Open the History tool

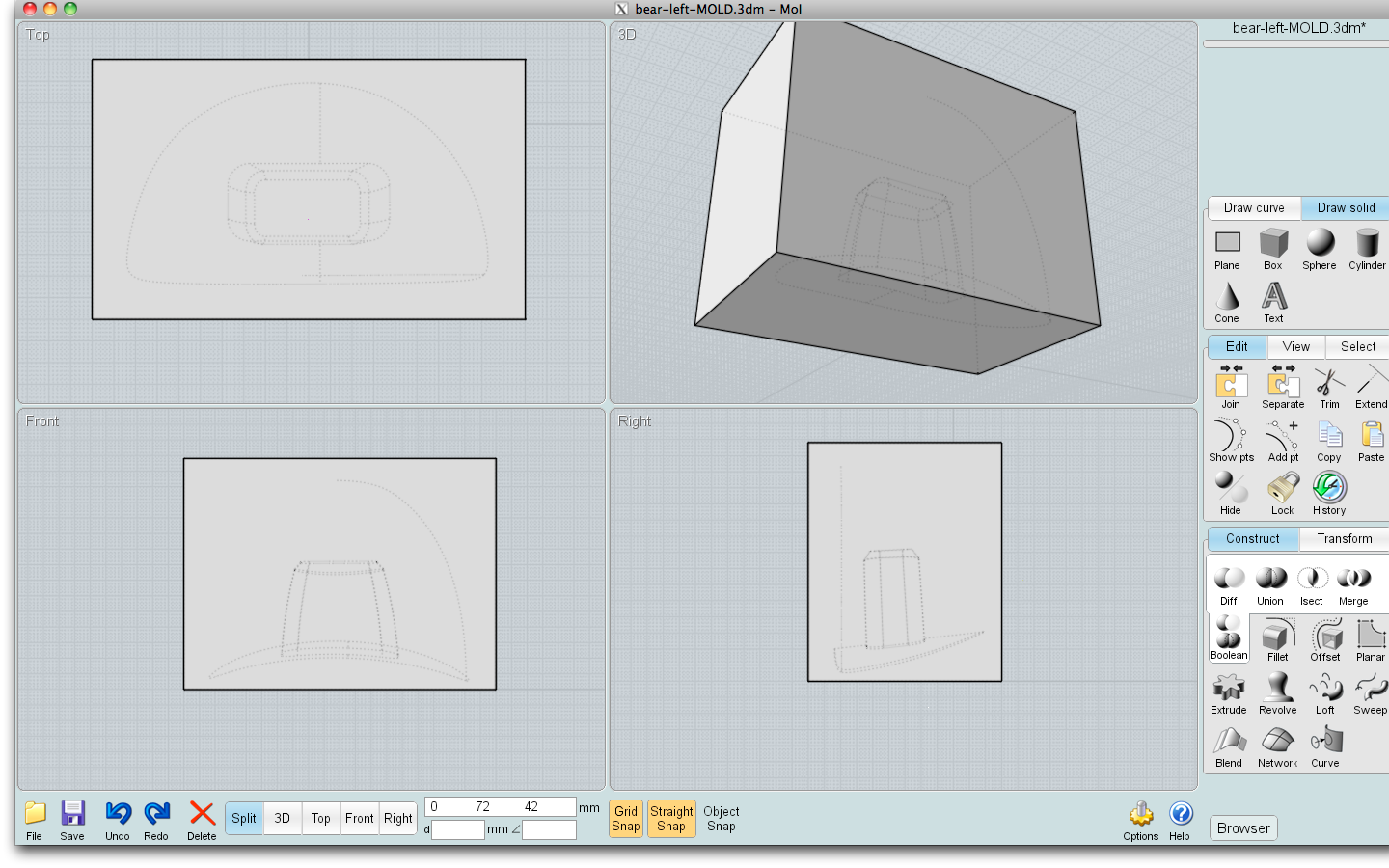click(1329, 494)
